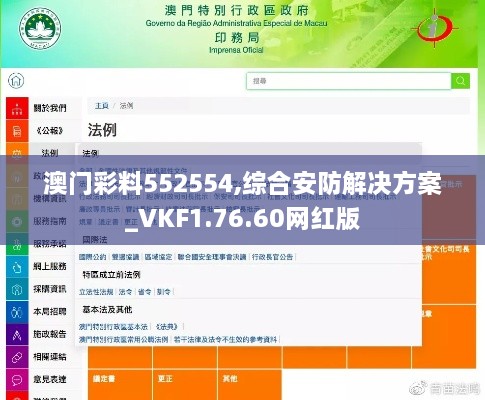Select 法例 in the sidebar
The image size is (485, 400).
50,153
